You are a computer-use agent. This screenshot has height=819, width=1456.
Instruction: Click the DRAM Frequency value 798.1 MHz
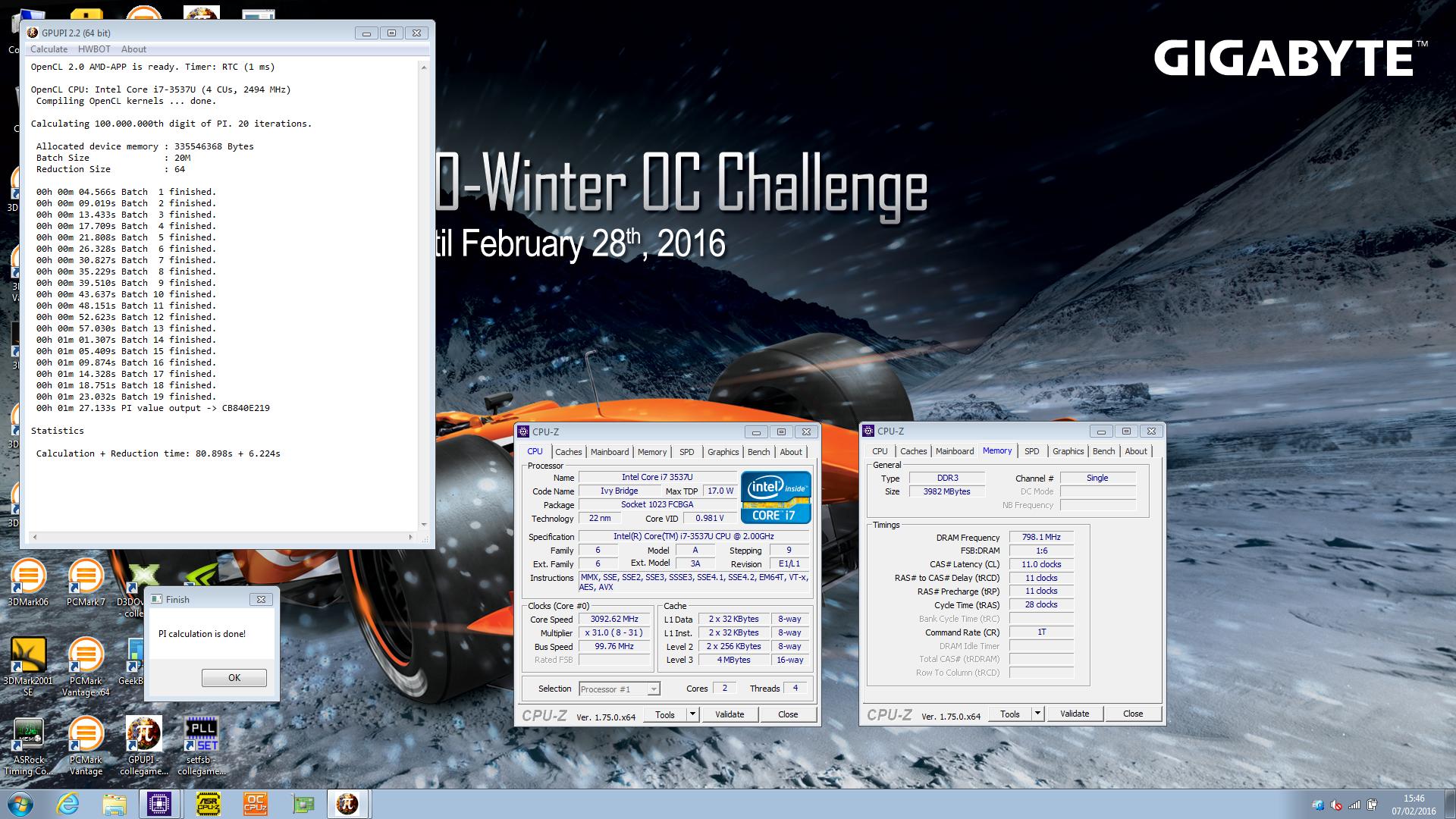tap(1041, 537)
